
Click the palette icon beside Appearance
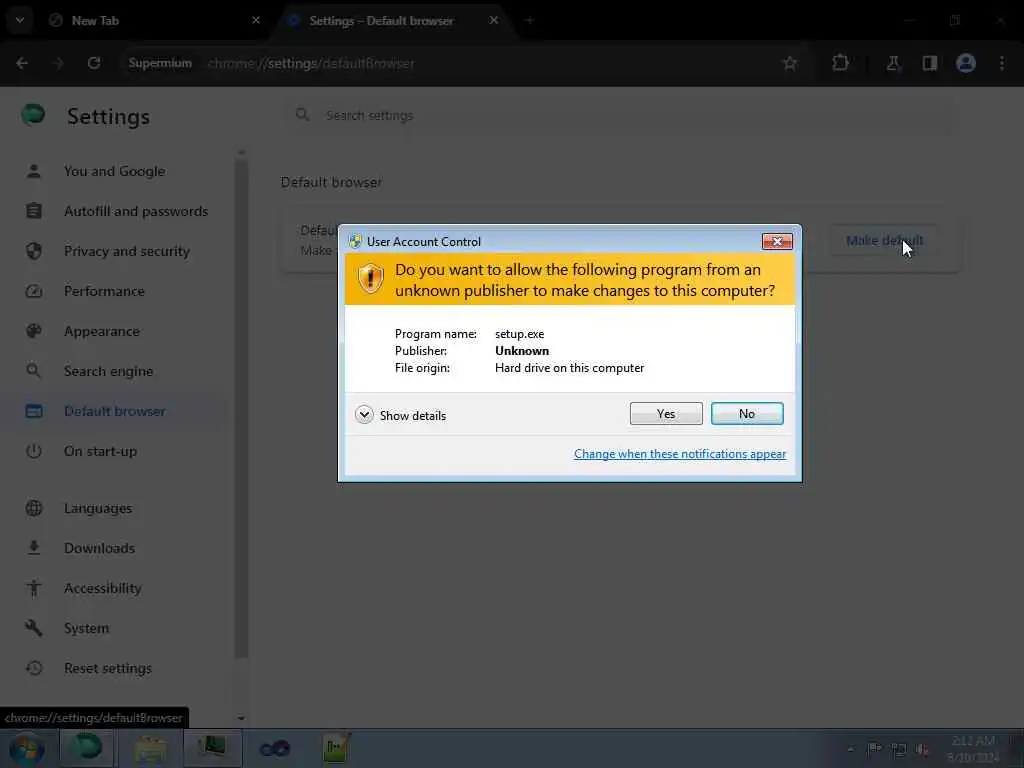pyautogui.click(x=34, y=331)
